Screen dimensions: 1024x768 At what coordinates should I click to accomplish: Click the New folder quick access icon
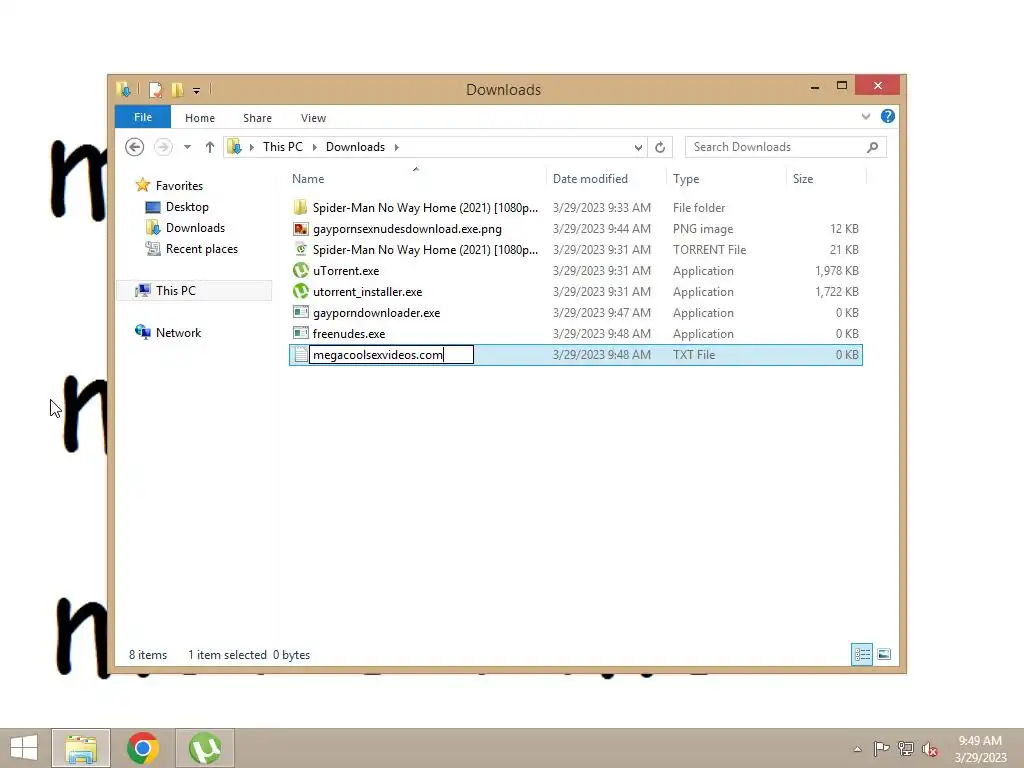pyautogui.click(x=177, y=89)
